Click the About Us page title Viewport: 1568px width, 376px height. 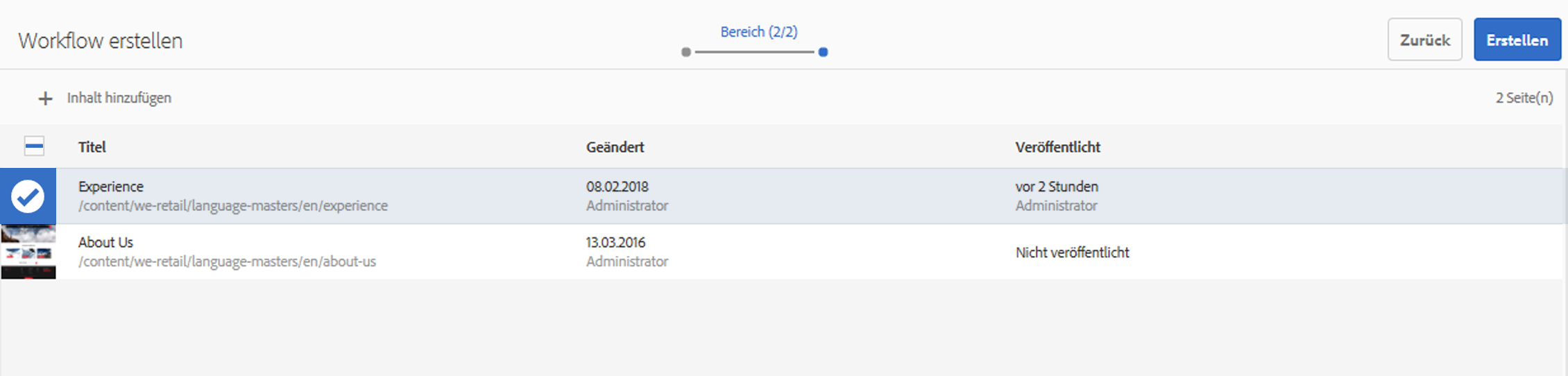pos(105,242)
